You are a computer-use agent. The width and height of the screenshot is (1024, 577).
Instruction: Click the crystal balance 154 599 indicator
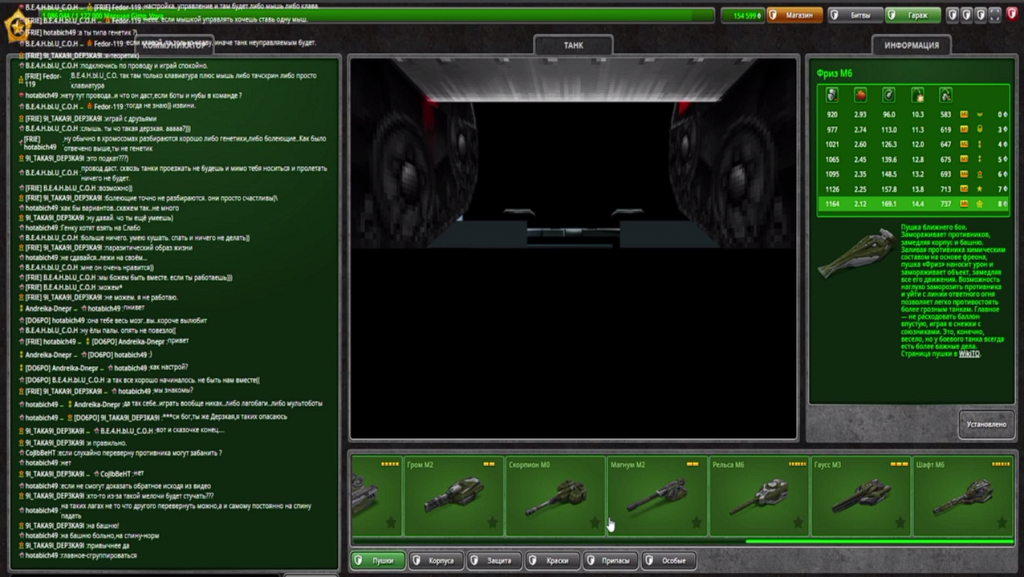click(743, 15)
